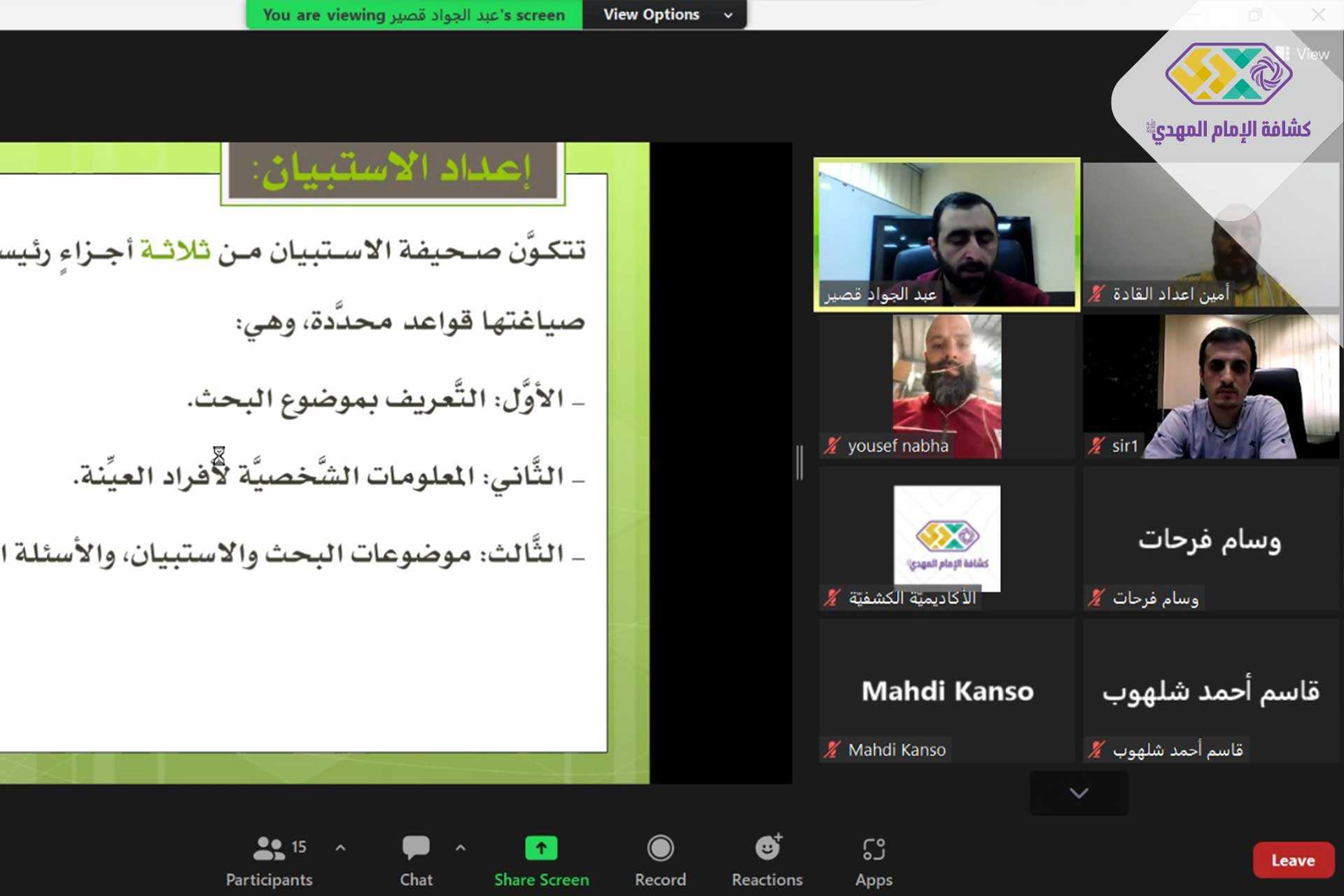This screenshot has height=896, width=1344.
Task: Select the عبد الجواد قصير video thumbnail
Action: [x=946, y=234]
